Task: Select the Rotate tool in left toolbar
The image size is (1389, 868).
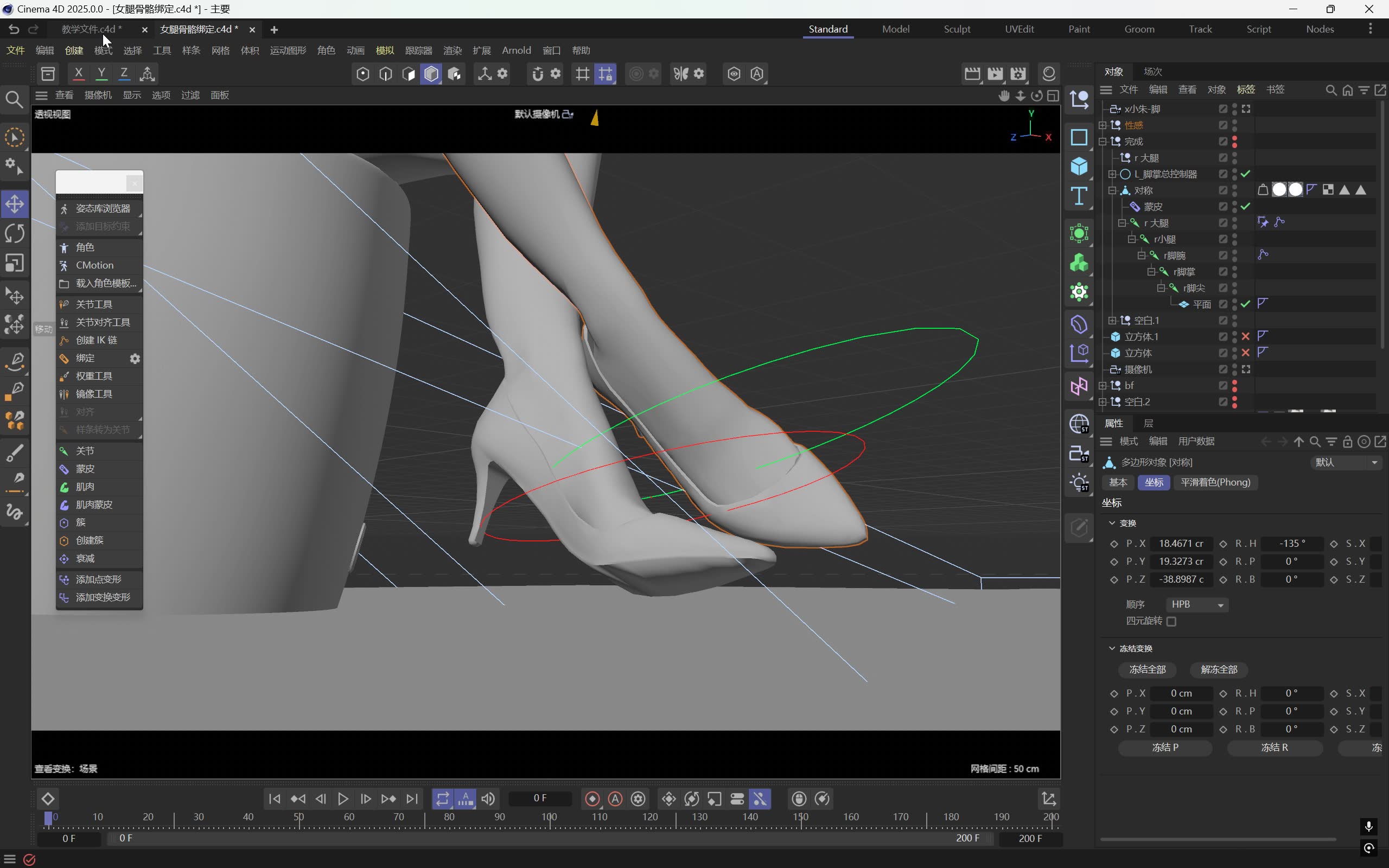Action: (x=15, y=233)
